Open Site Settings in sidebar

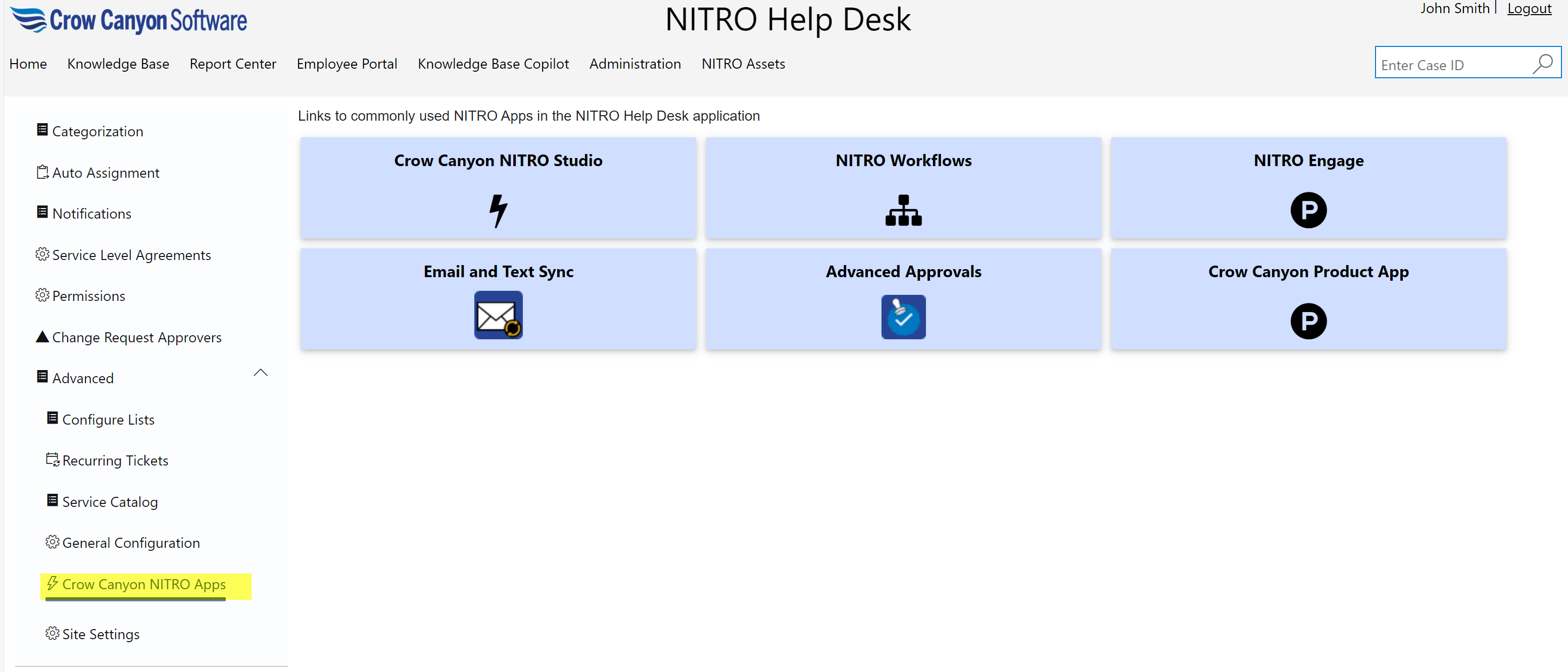click(101, 634)
